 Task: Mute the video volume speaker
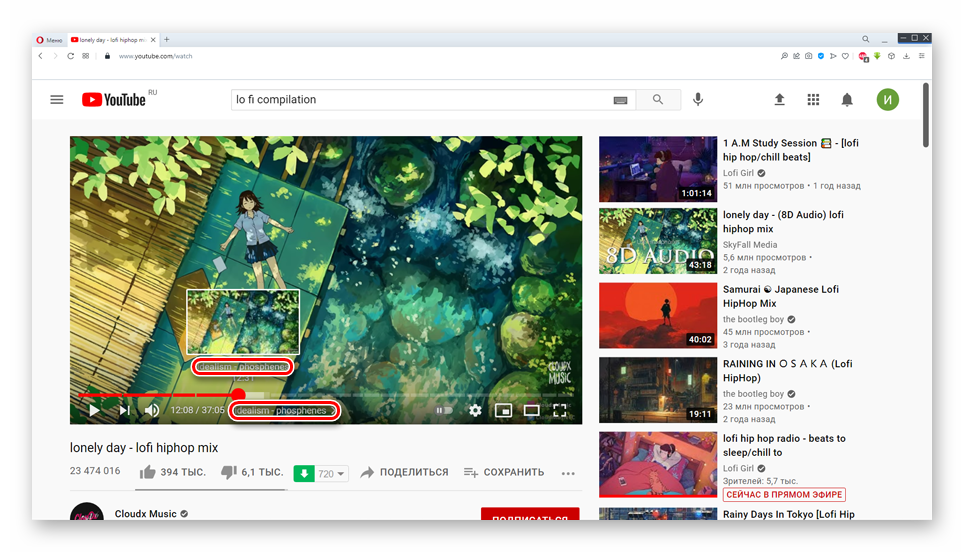click(x=151, y=410)
